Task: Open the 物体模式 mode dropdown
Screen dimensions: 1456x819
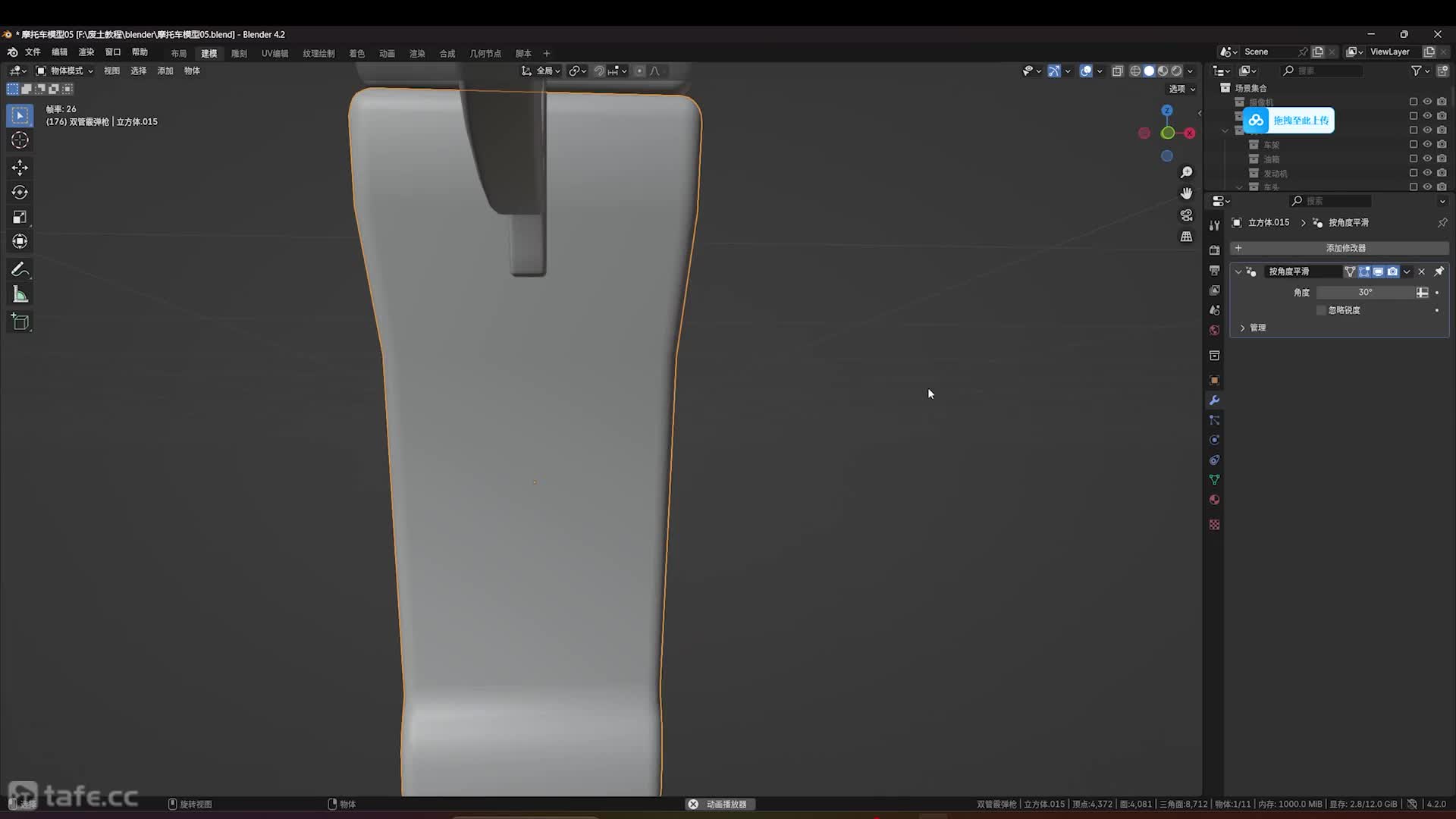Action: (65, 71)
